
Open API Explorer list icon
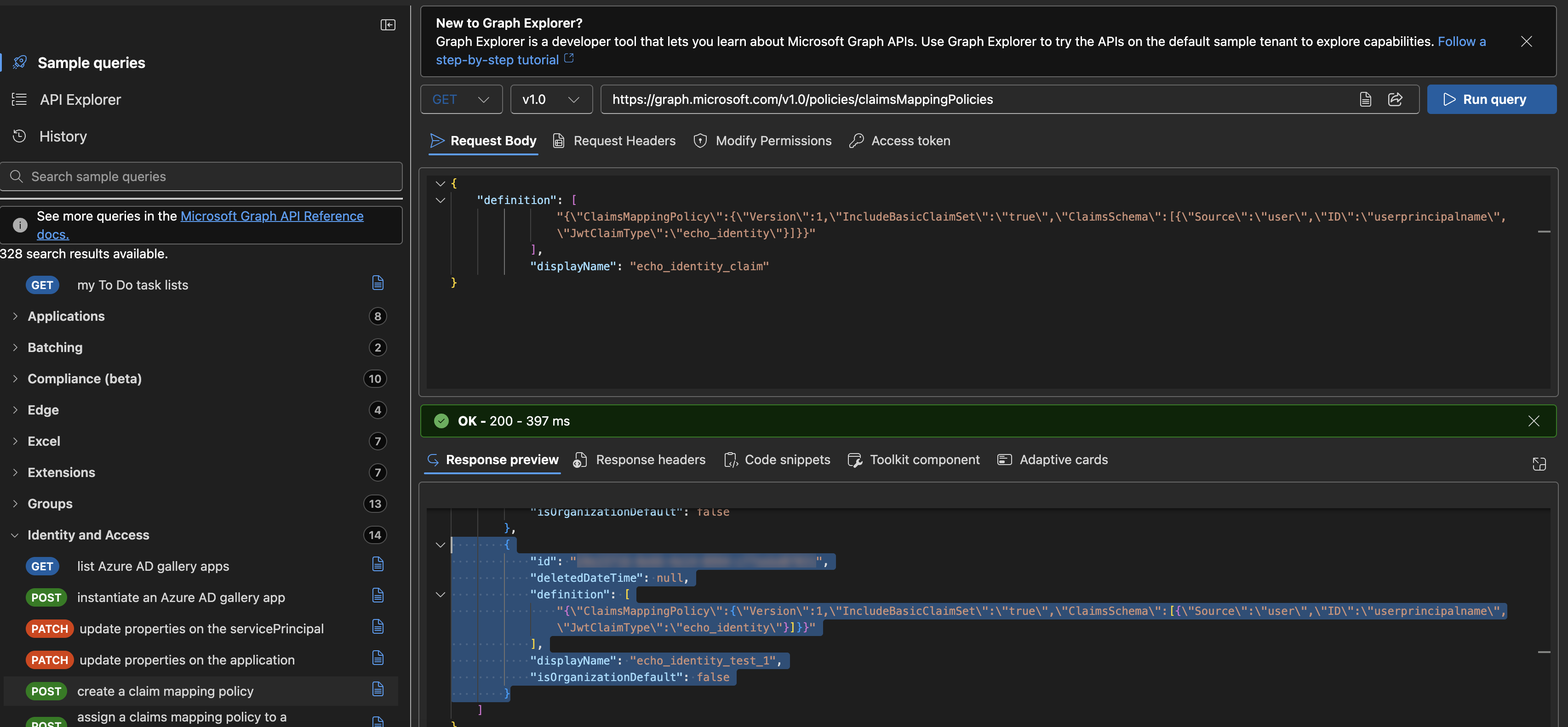(x=19, y=99)
